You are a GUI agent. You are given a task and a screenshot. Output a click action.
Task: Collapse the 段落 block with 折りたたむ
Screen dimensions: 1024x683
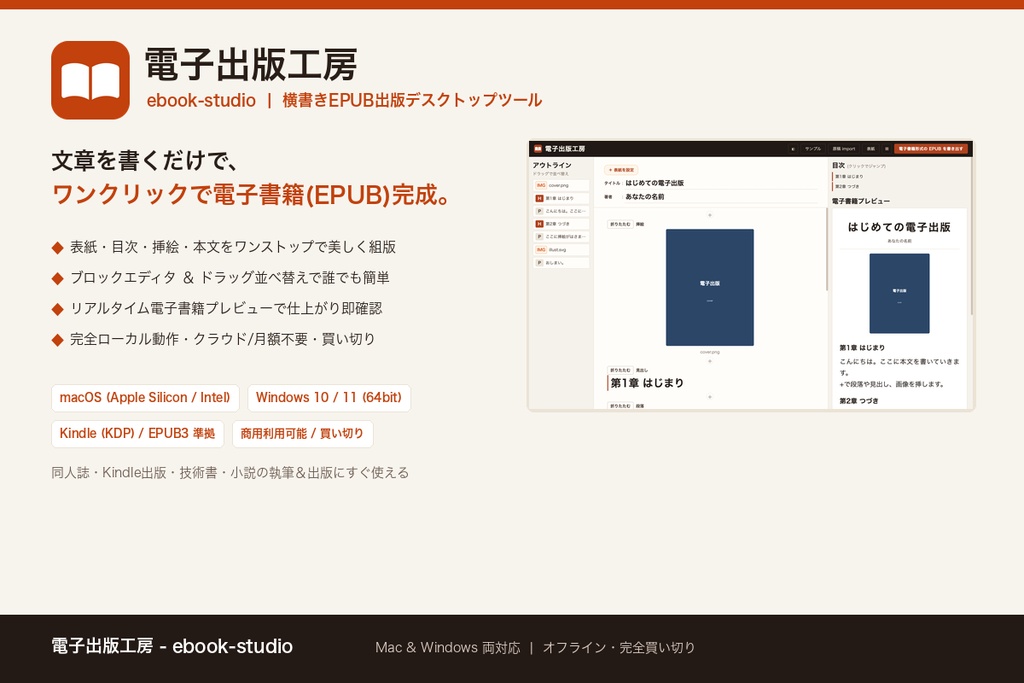tap(620, 405)
